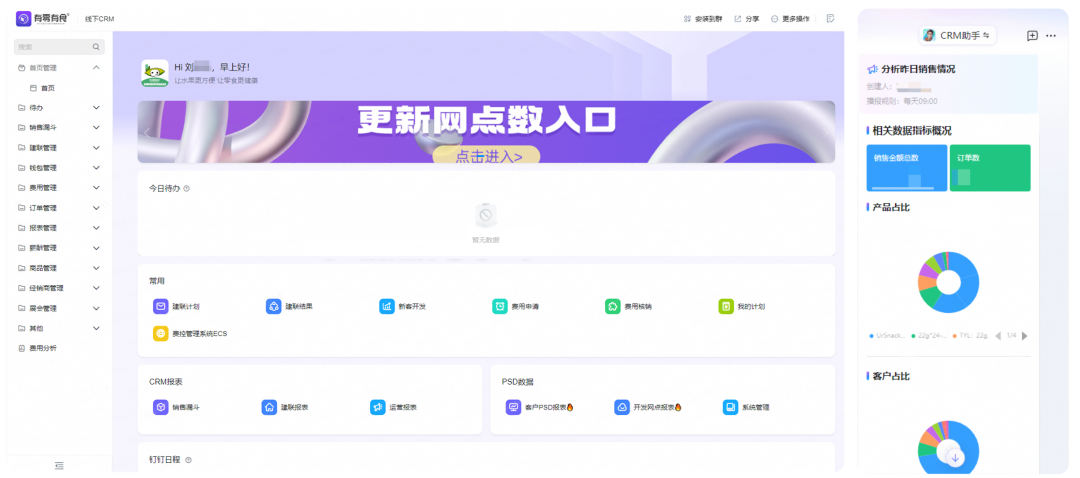1080x478 pixels.
Task: Click the 点击进入 banner button
Action: pos(487,156)
